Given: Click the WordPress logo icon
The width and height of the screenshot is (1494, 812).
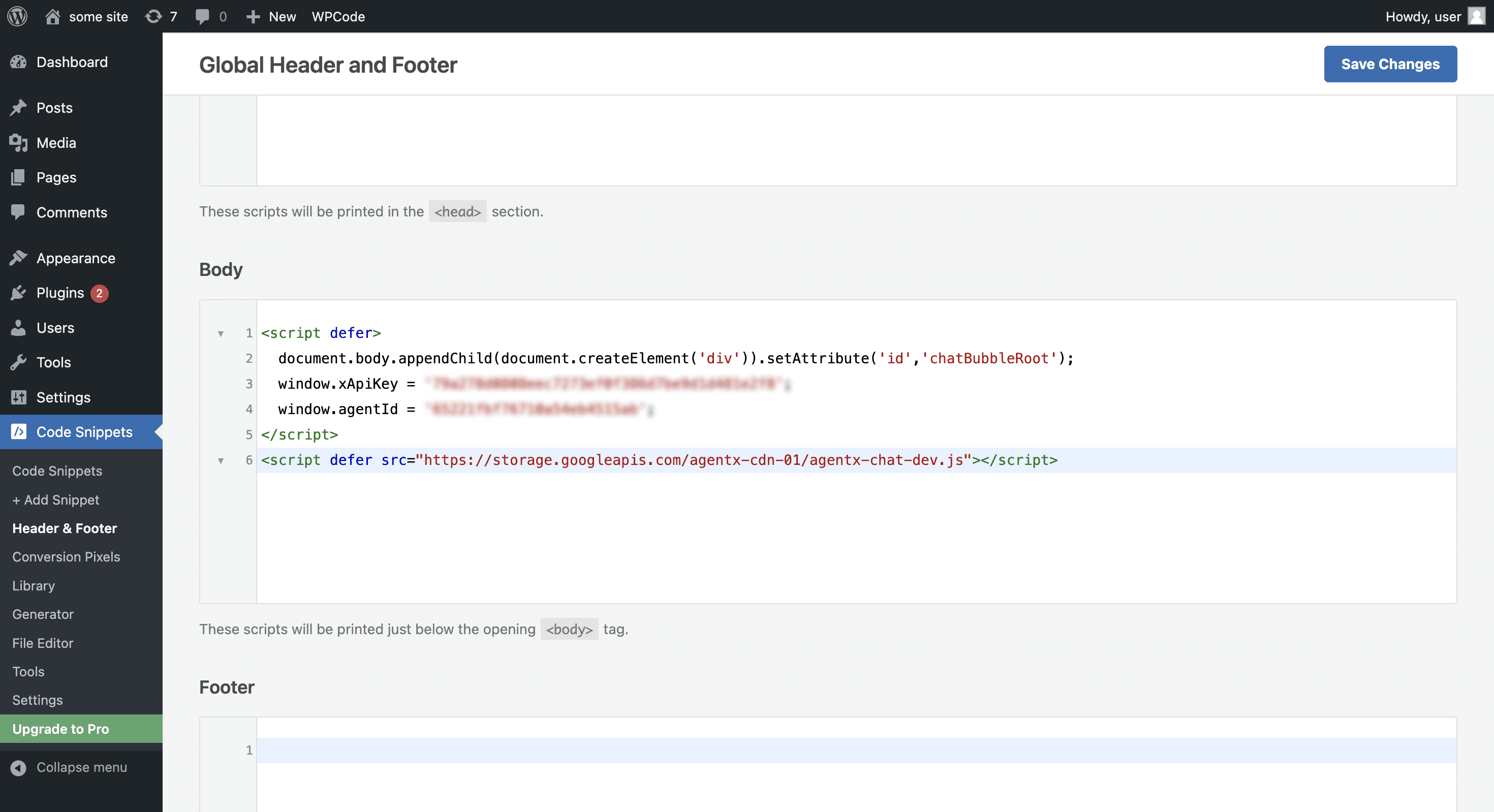Looking at the screenshot, I should point(17,16).
